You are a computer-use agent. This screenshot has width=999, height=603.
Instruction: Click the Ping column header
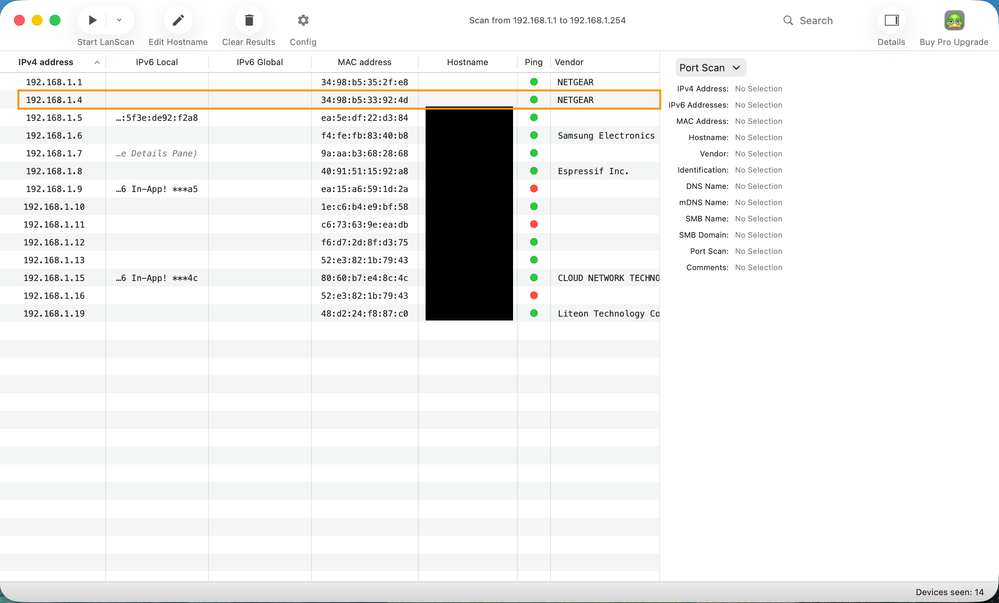pyautogui.click(x=533, y=62)
